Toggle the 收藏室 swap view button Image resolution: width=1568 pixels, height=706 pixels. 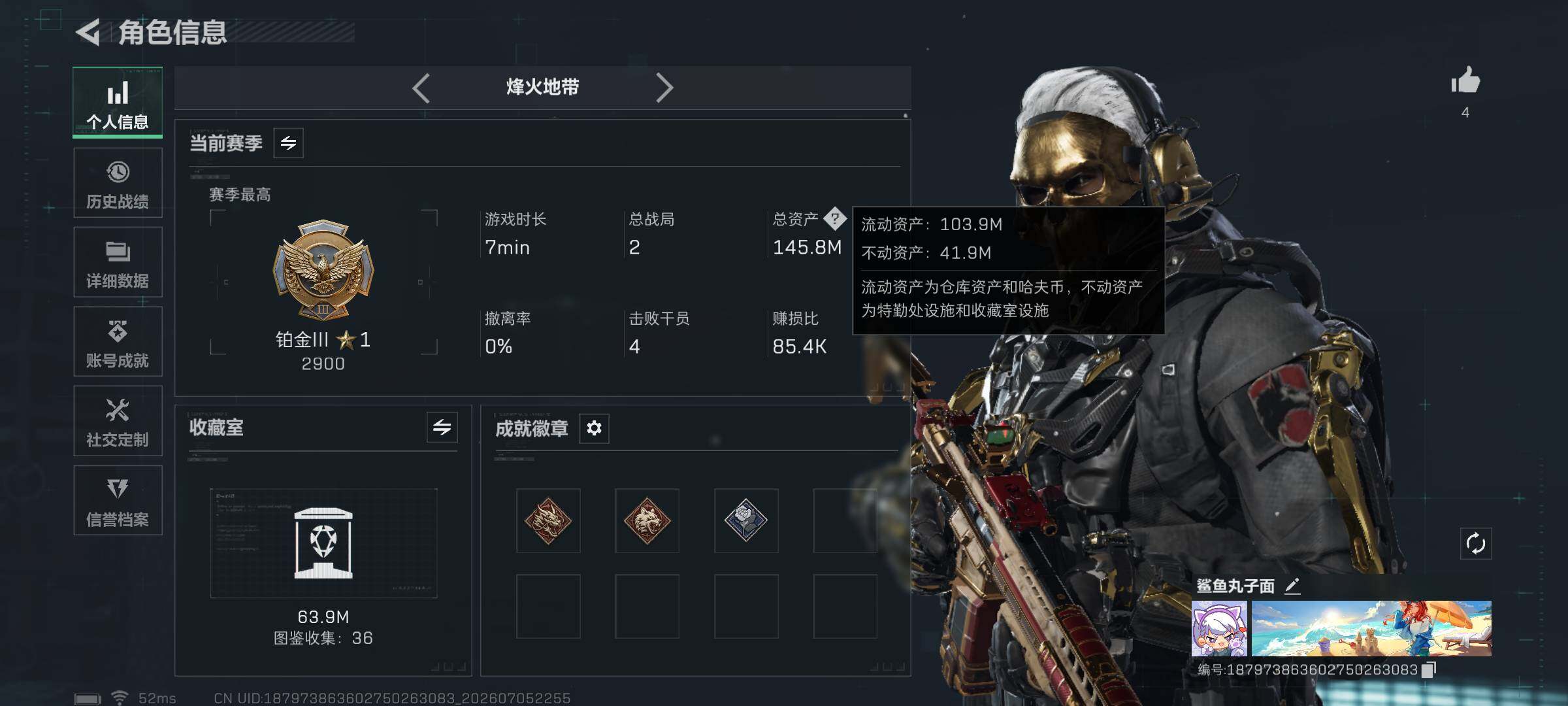tap(442, 428)
